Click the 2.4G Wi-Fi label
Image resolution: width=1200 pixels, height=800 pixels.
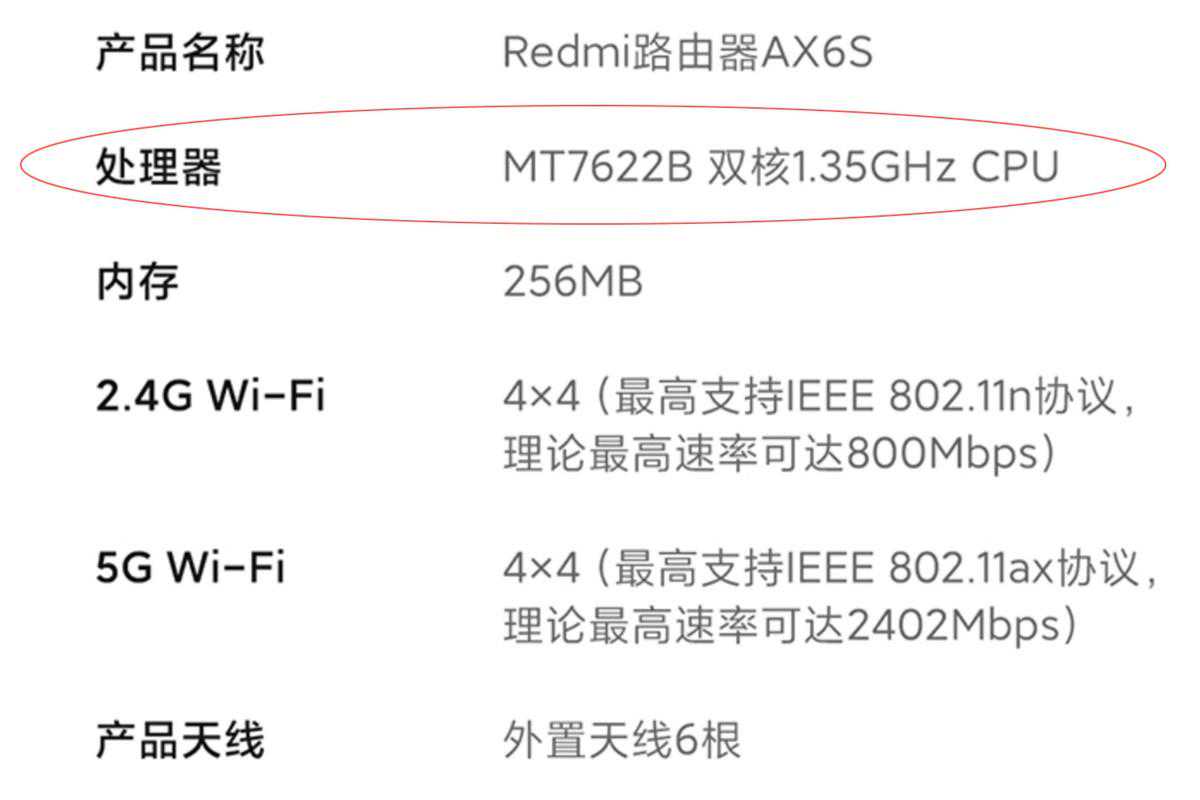pos(210,398)
